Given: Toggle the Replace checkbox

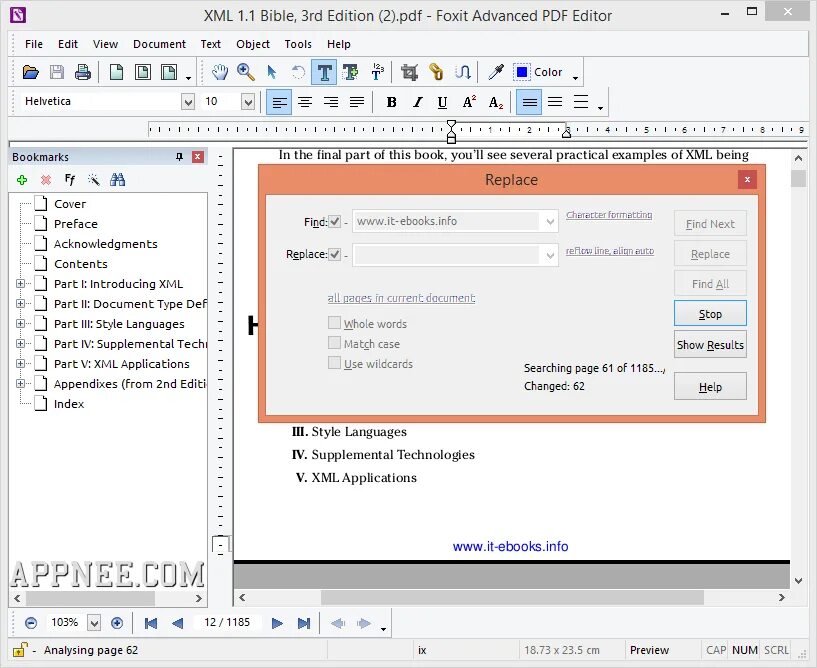Looking at the screenshot, I should point(335,254).
